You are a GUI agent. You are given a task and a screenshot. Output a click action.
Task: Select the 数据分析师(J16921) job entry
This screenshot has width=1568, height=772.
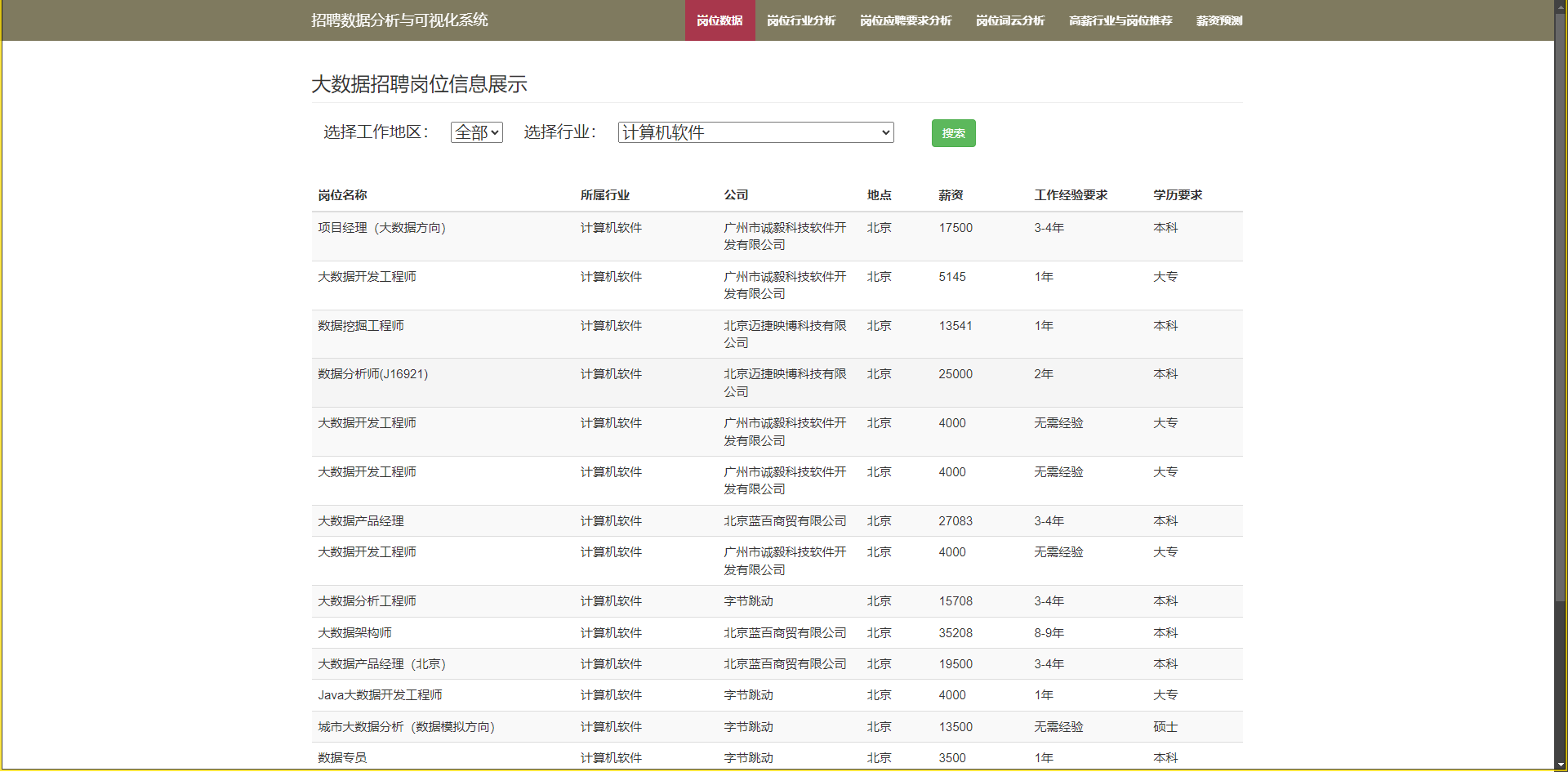[x=372, y=374]
